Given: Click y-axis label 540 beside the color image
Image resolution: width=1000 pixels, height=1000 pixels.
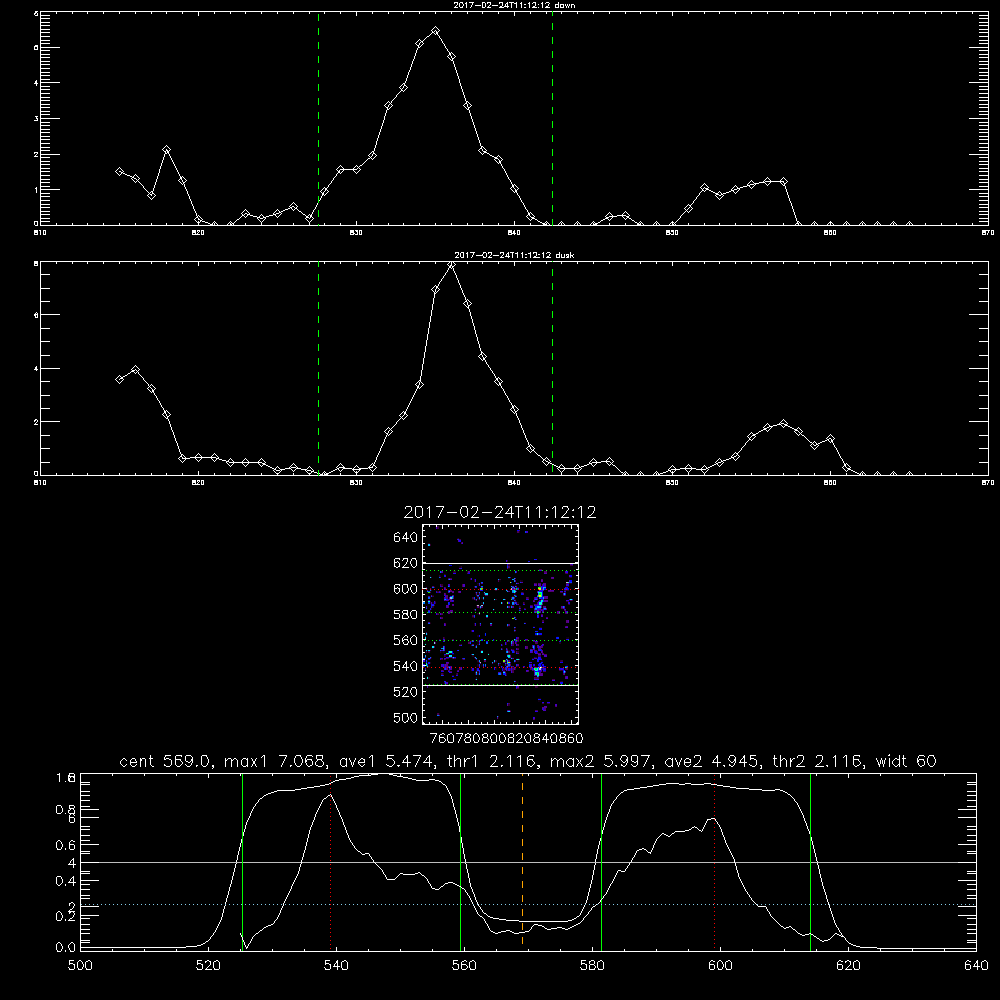Looking at the screenshot, I should tap(406, 666).
